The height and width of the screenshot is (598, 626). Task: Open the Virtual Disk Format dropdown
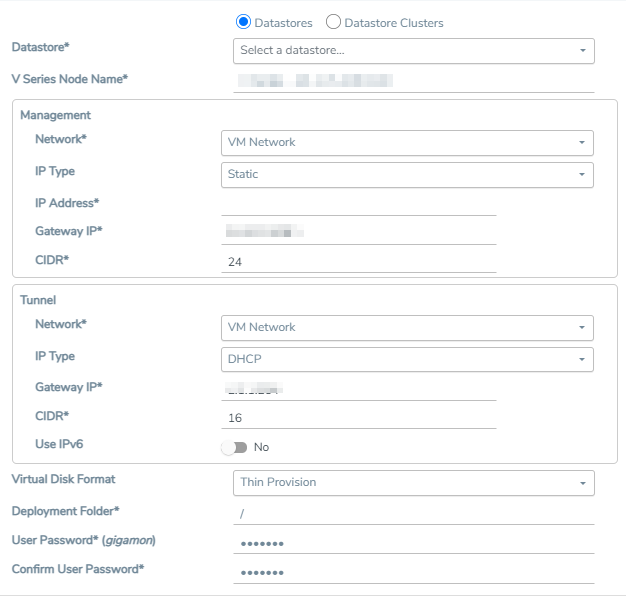click(414, 483)
